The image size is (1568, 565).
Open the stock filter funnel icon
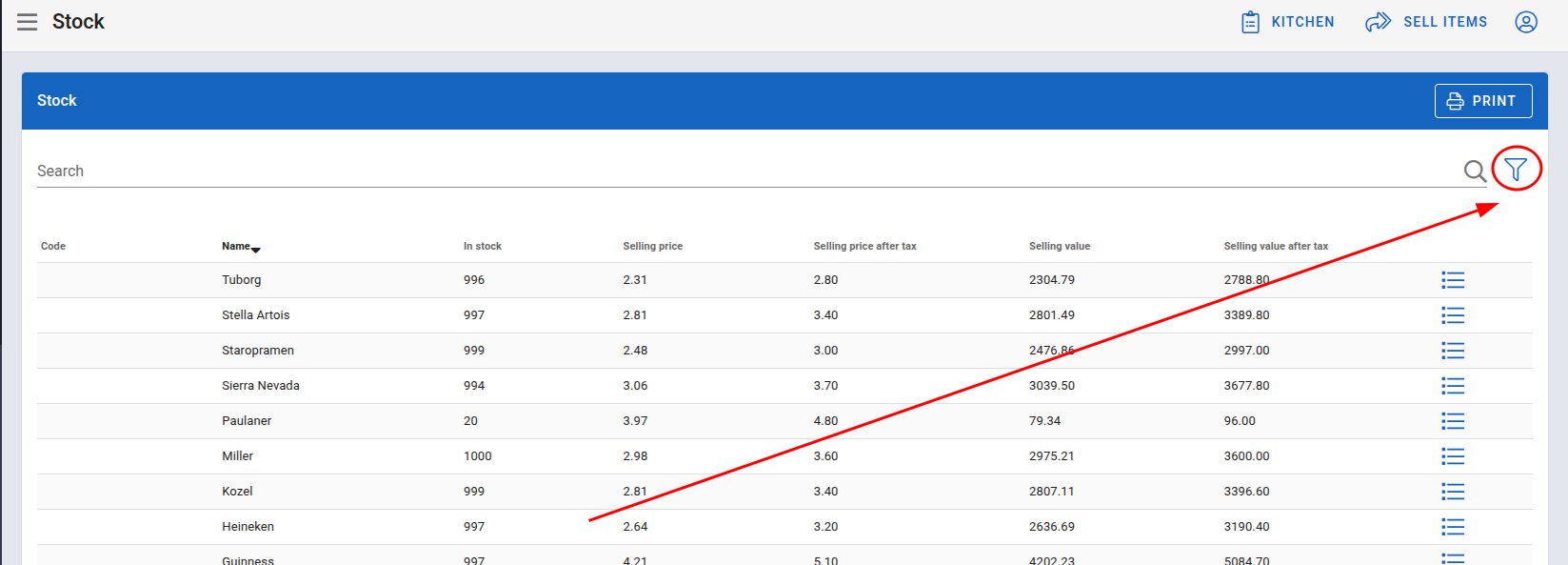click(x=1516, y=171)
